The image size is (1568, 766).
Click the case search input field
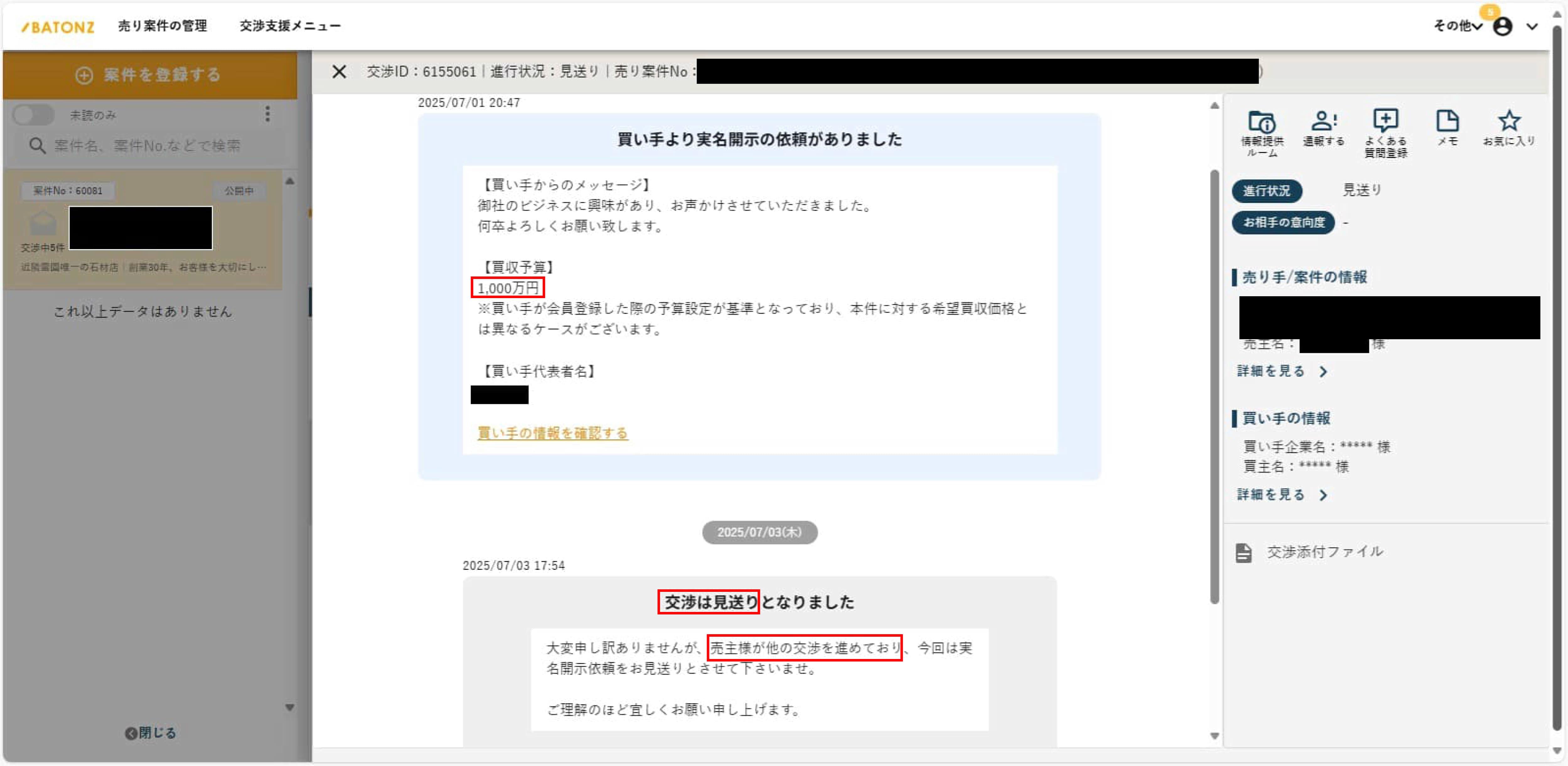click(x=149, y=146)
